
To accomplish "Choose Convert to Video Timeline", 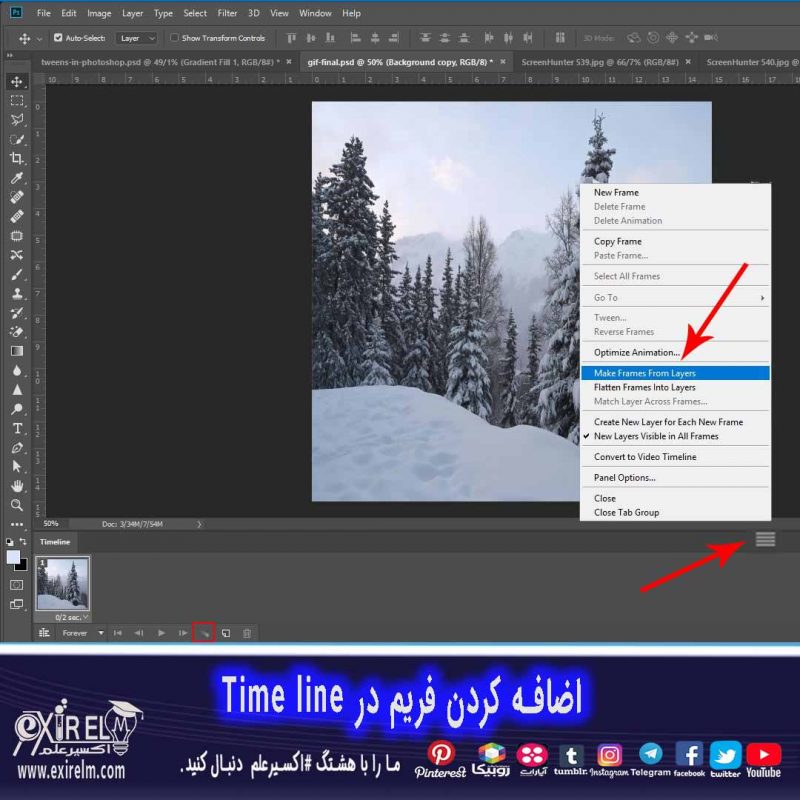I will click(676, 457).
